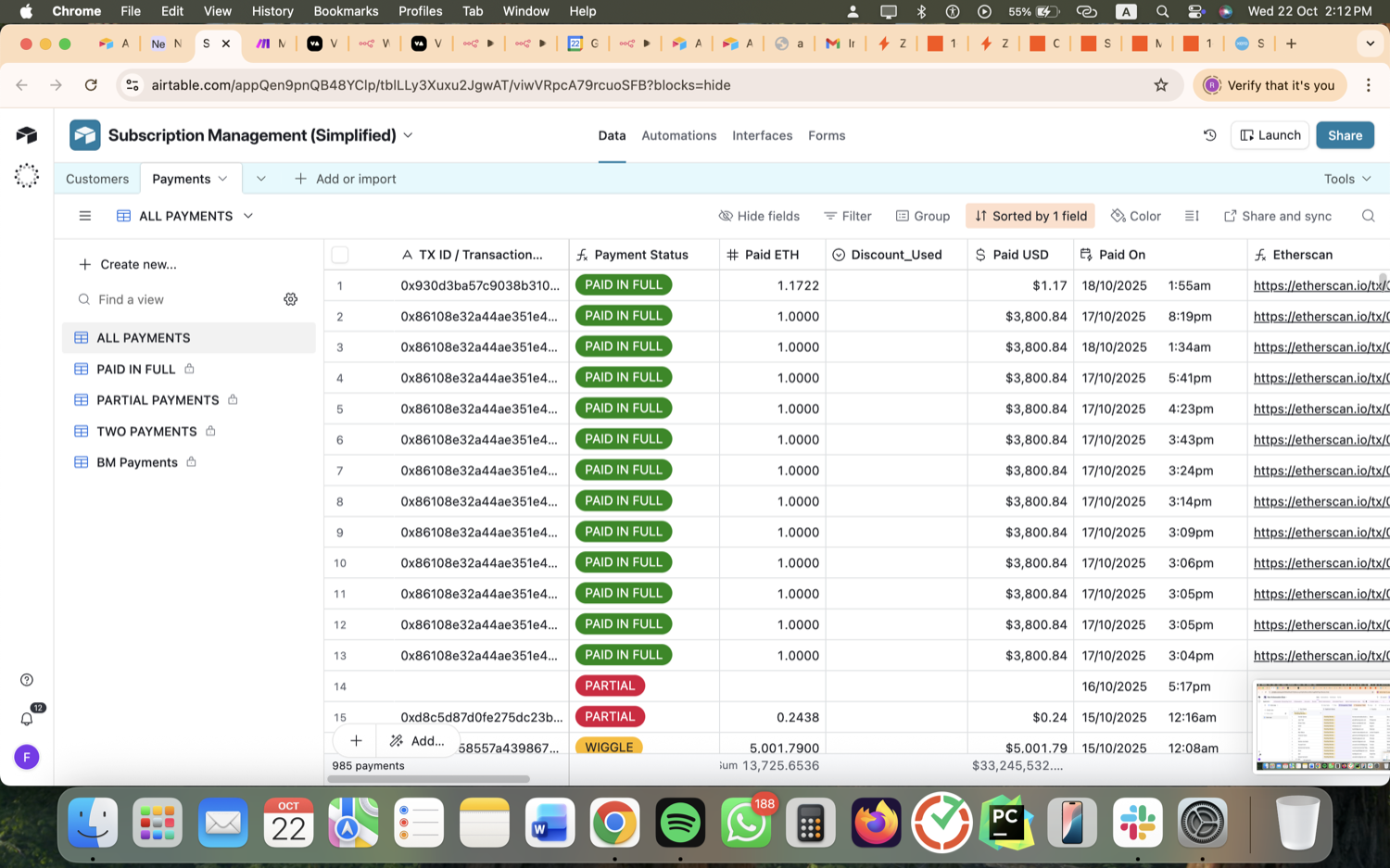Switch to the Interfaces tab
The width and height of the screenshot is (1390, 868).
(763, 135)
